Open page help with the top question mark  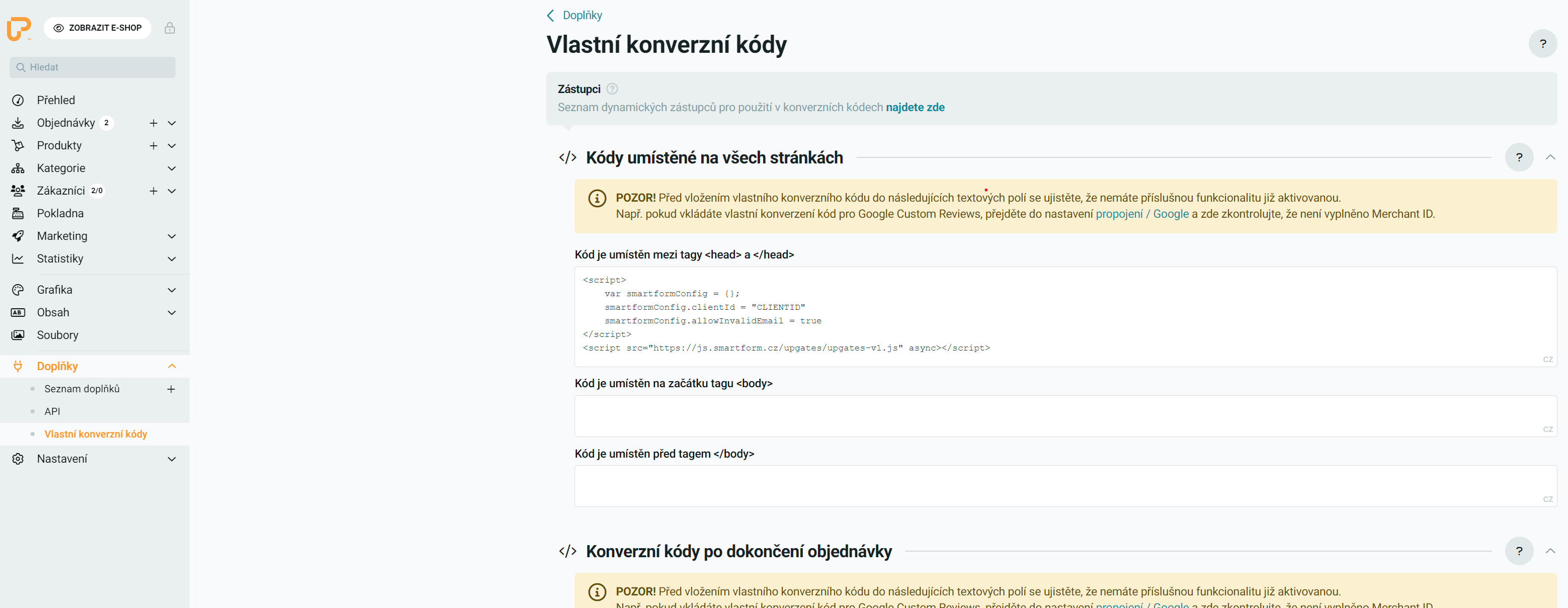(1542, 44)
